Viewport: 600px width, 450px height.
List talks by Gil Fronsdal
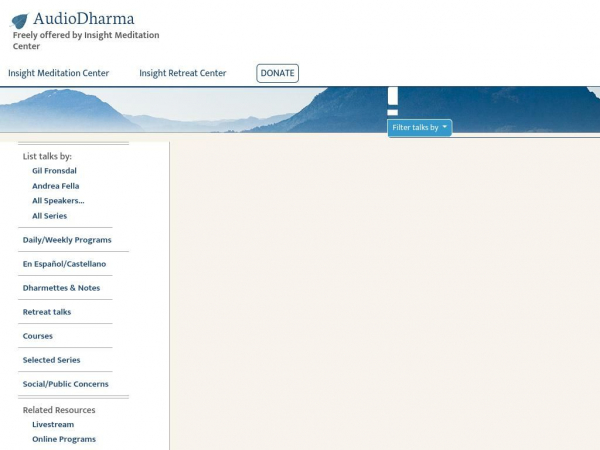[54, 171]
